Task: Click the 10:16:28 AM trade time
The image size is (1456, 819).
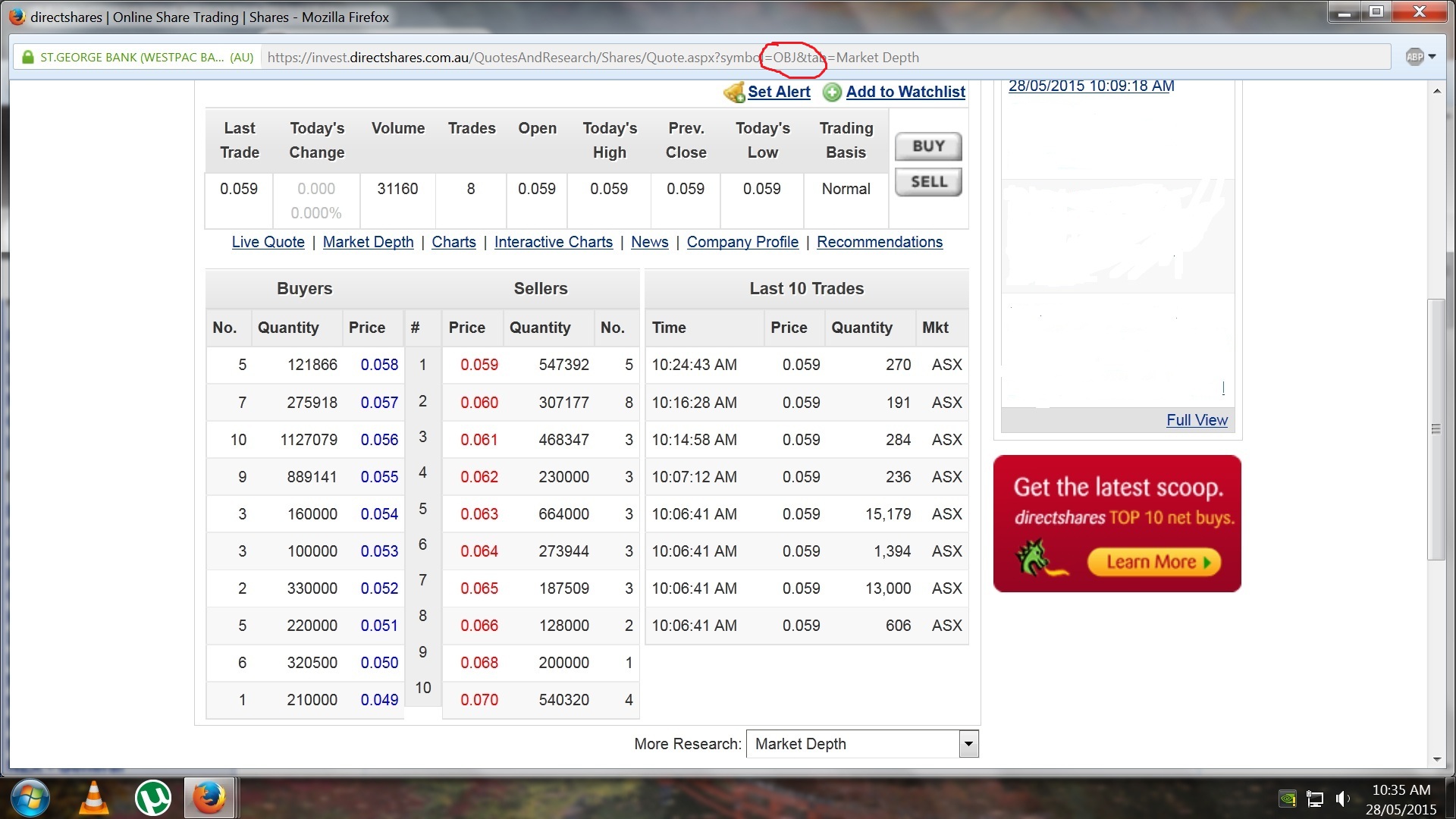Action: coord(694,403)
